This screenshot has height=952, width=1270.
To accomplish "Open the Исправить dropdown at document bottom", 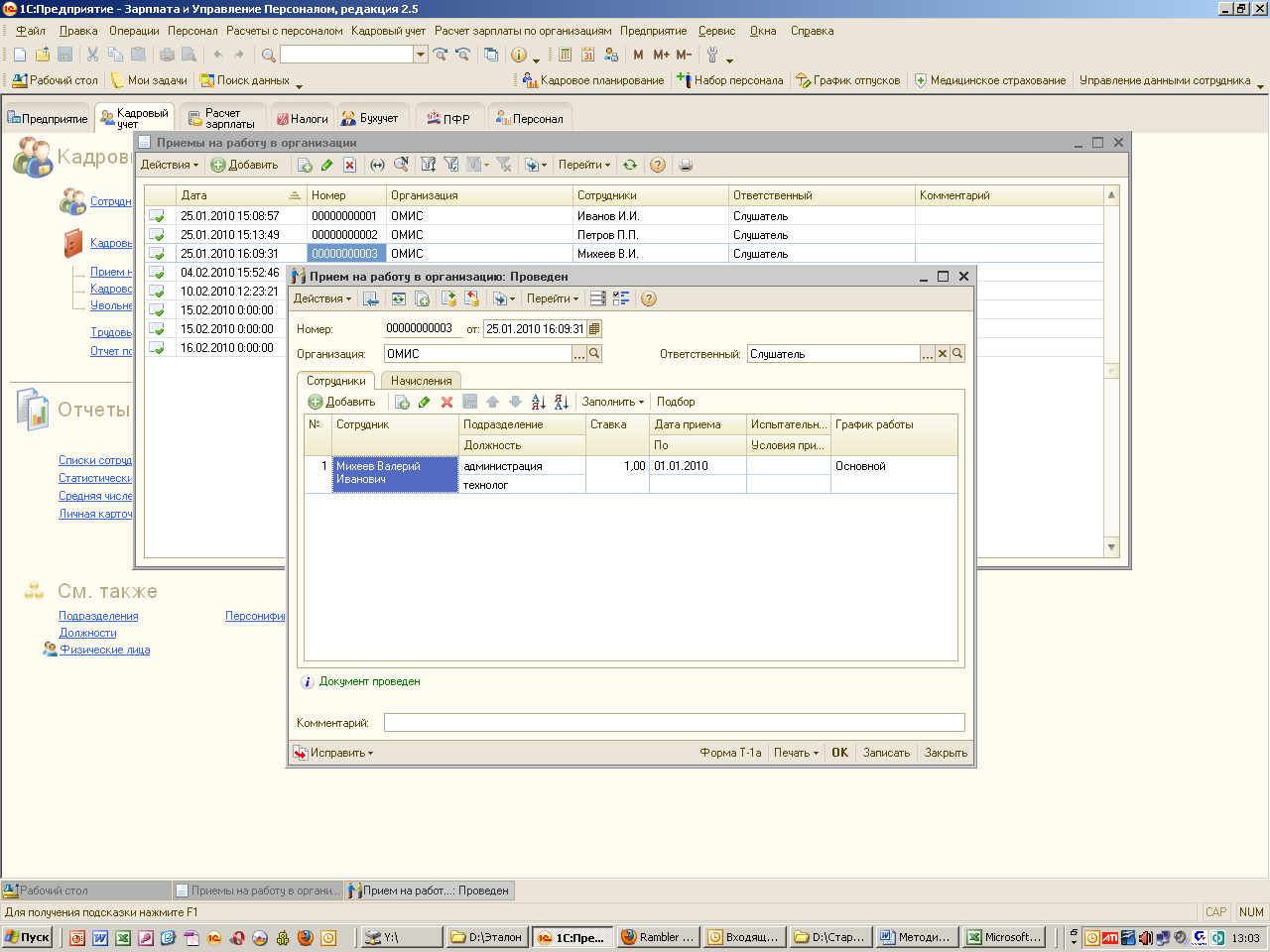I will [334, 753].
